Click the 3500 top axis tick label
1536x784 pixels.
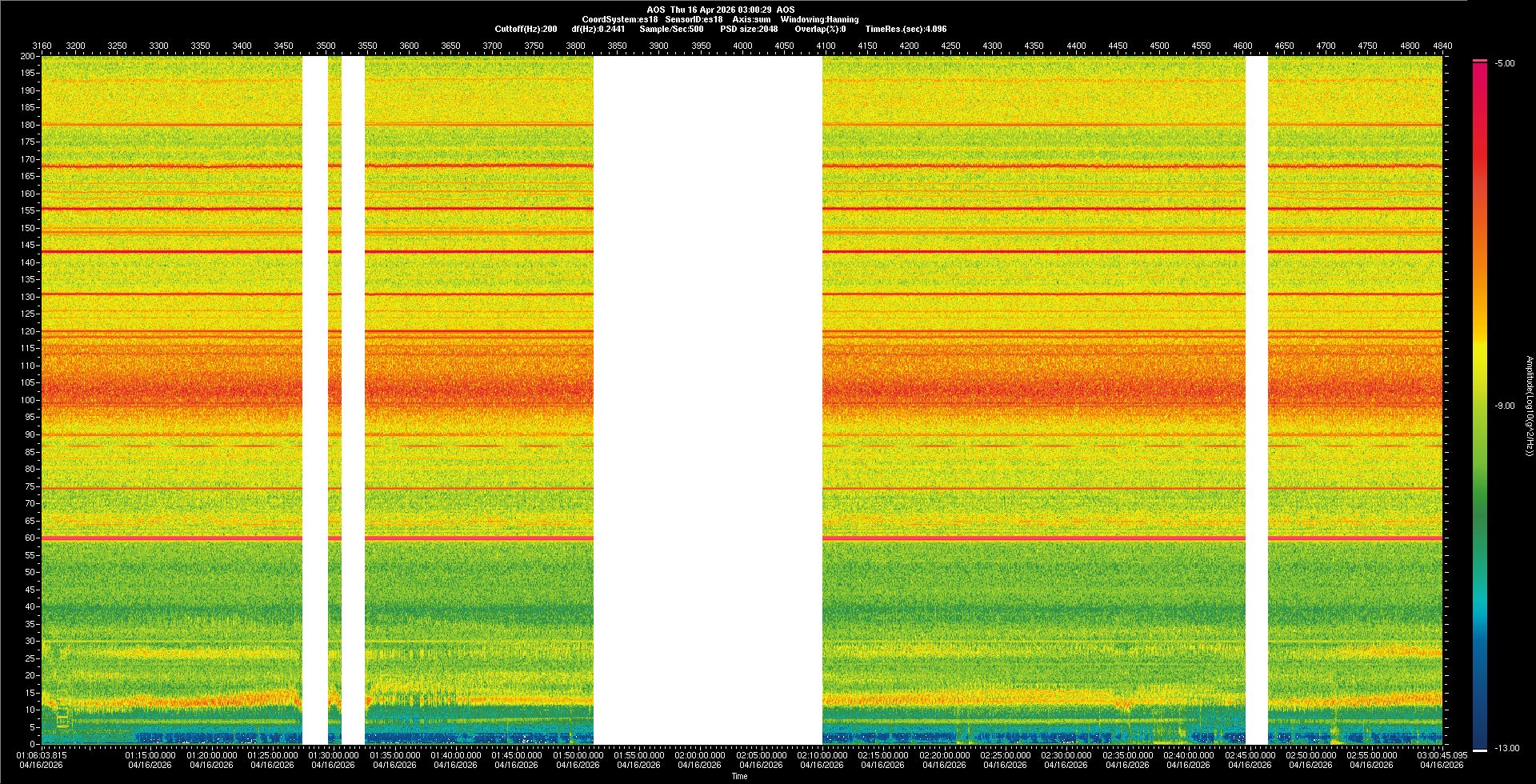[x=326, y=46]
